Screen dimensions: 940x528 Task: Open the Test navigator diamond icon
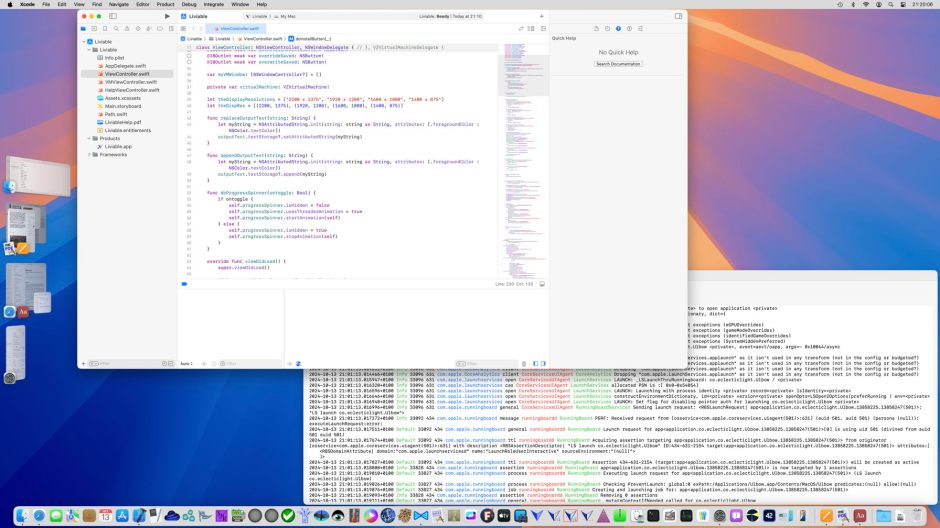coord(138,28)
